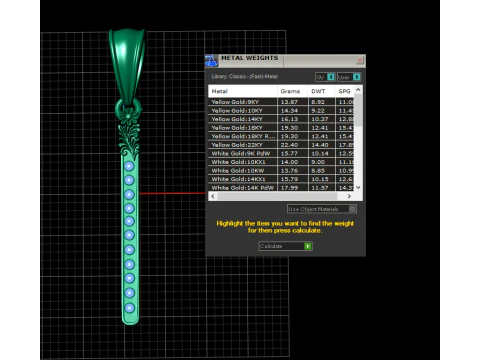Toggle the GV library button
The image size is (480, 360).
(x=325, y=77)
